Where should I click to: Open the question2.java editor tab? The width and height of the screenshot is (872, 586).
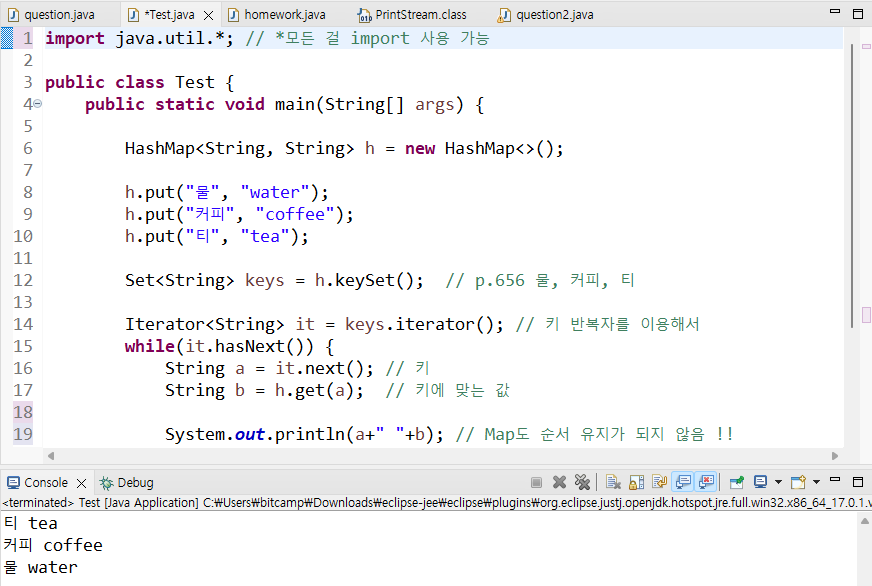point(554,15)
